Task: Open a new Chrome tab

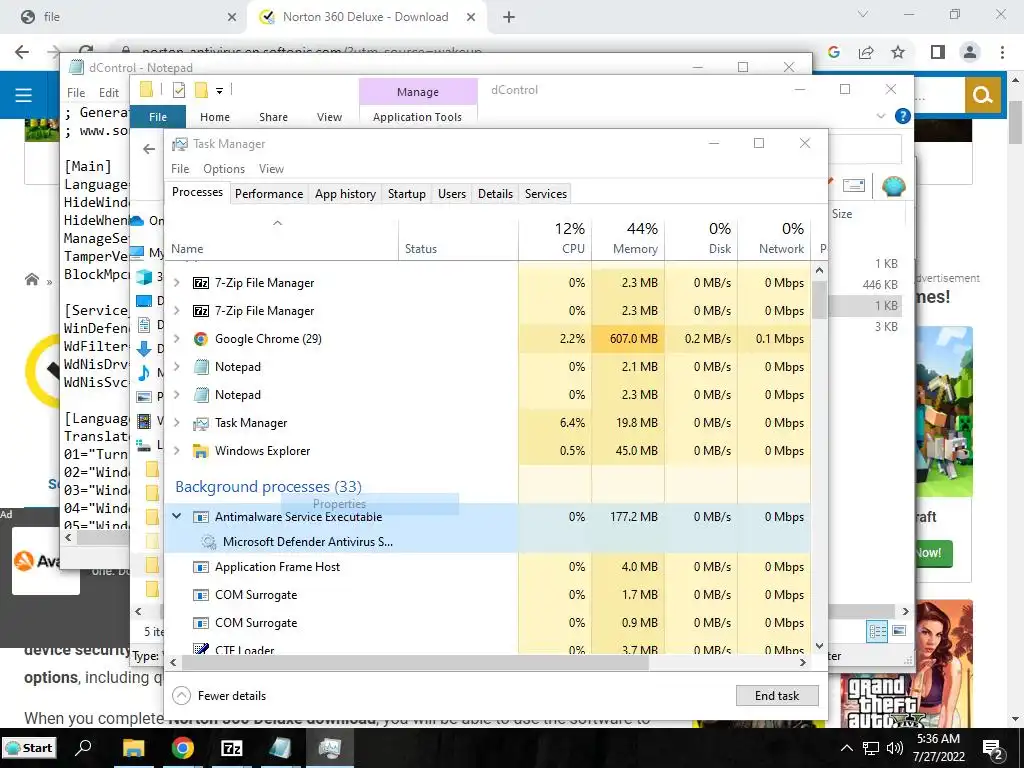Action: pyautogui.click(x=509, y=18)
